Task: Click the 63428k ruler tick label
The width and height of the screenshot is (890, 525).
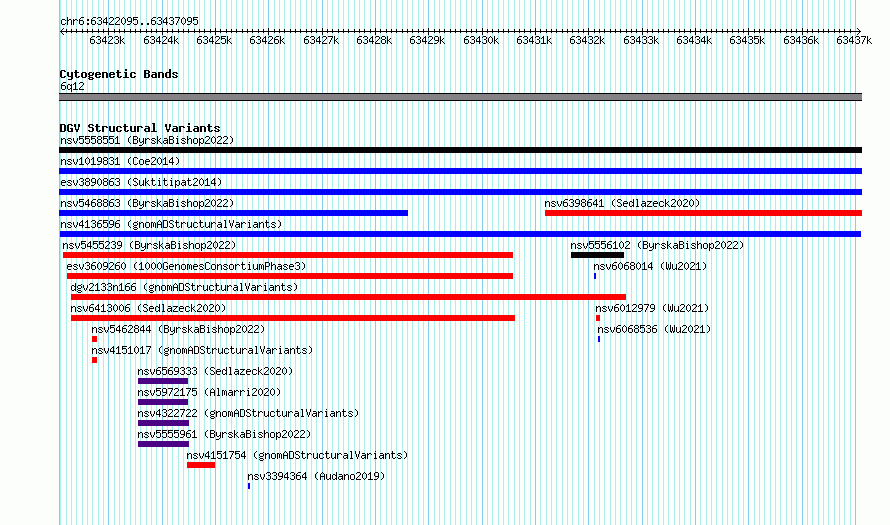Action: click(x=374, y=40)
